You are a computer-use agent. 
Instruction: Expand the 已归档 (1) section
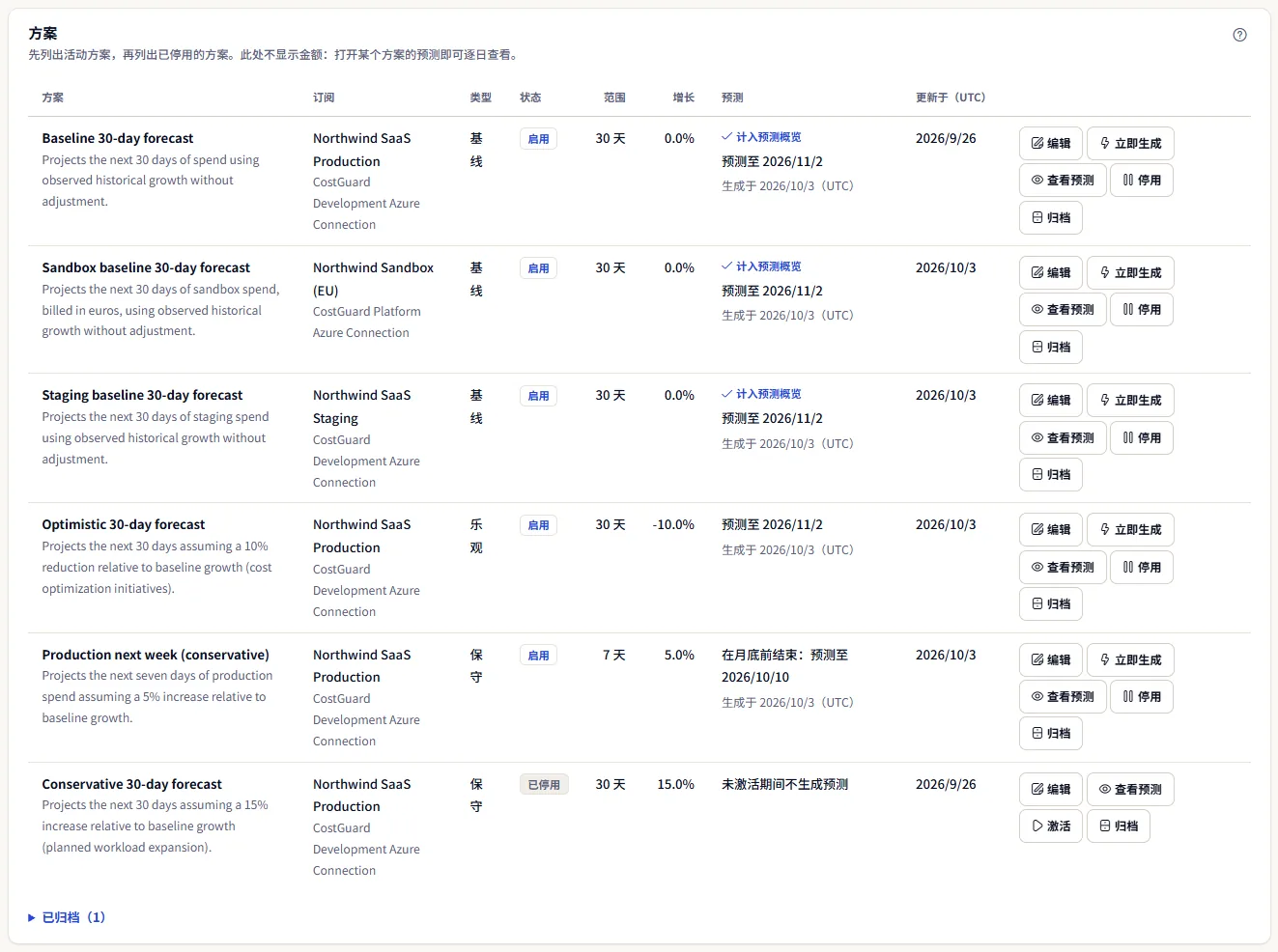point(67,917)
